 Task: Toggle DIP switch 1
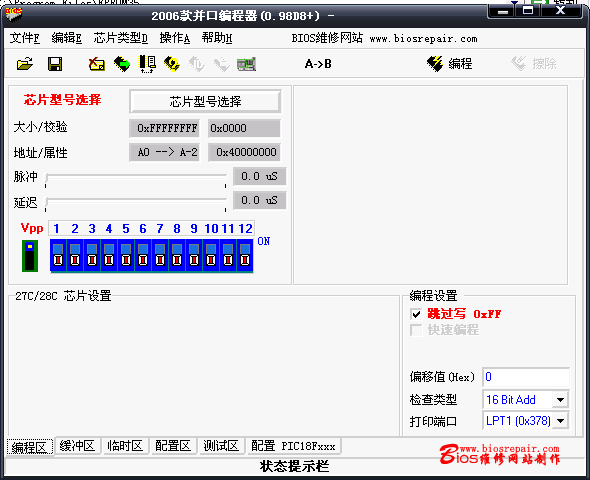click(58, 255)
